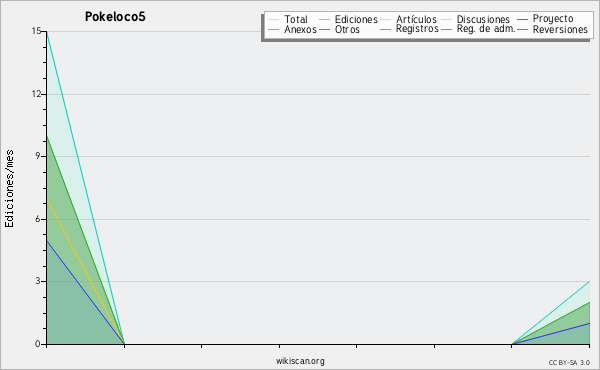Click the y-axis value 0
The width and height of the screenshot is (600, 370).
[38, 344]
